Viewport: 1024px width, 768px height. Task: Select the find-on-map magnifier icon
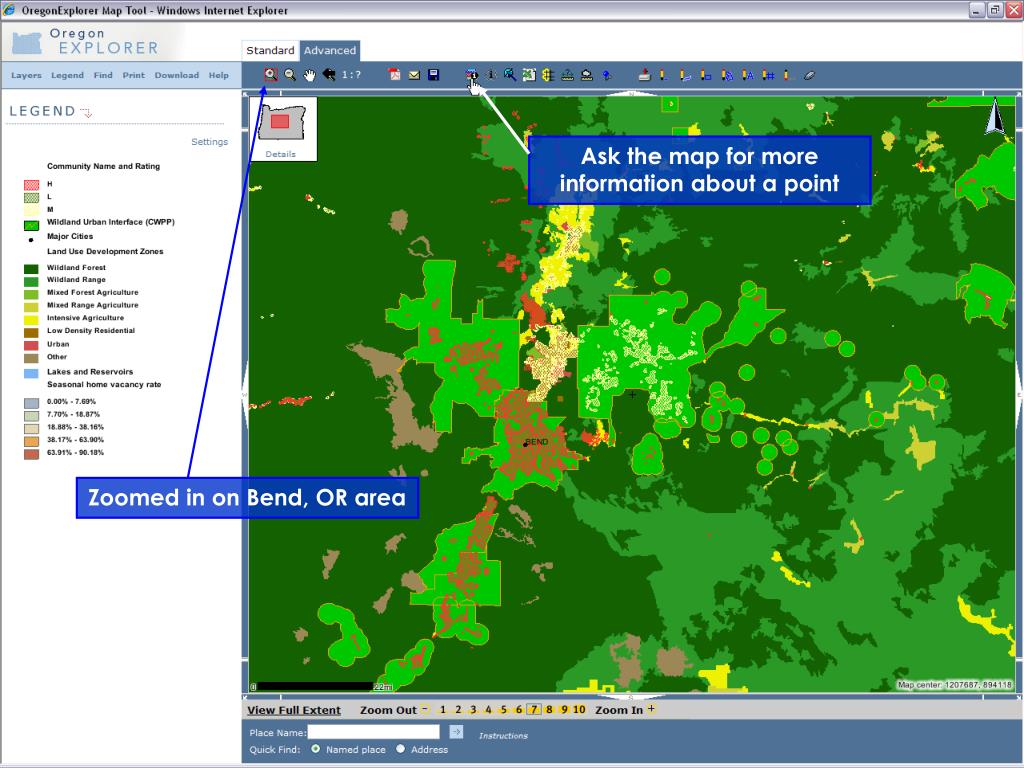[x=509, y=75]
